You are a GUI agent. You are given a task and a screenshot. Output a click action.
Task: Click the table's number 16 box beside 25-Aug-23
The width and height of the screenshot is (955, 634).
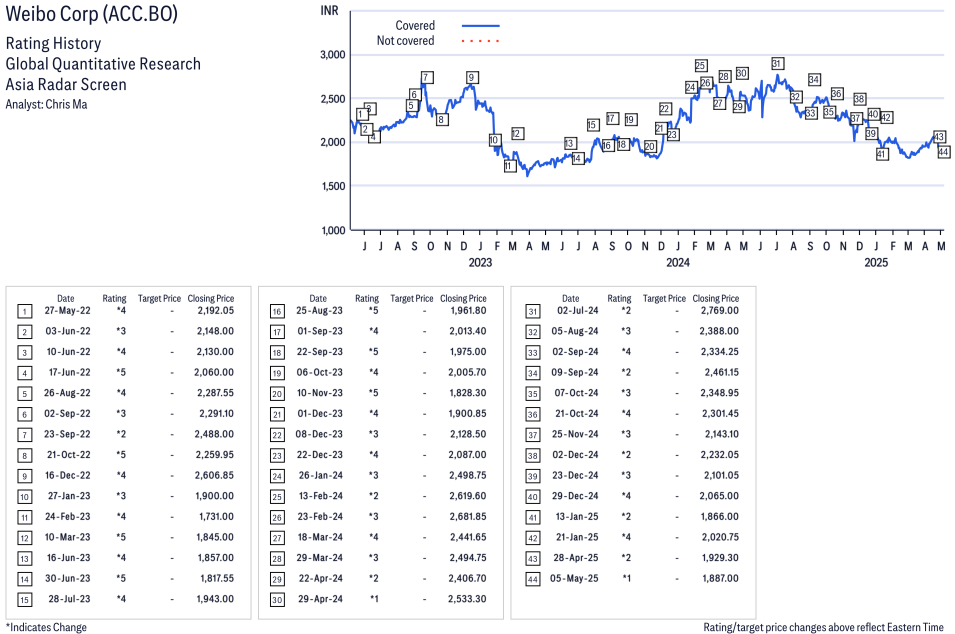coord(277,312)
